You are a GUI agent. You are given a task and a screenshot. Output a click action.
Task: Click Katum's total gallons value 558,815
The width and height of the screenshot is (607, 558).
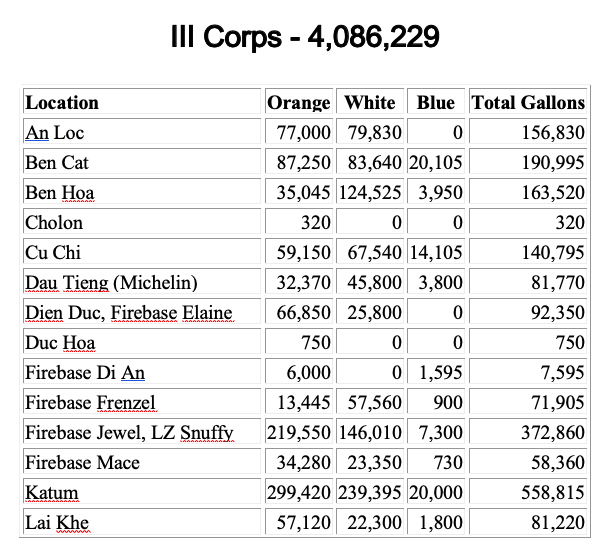(x=553, y=492)
